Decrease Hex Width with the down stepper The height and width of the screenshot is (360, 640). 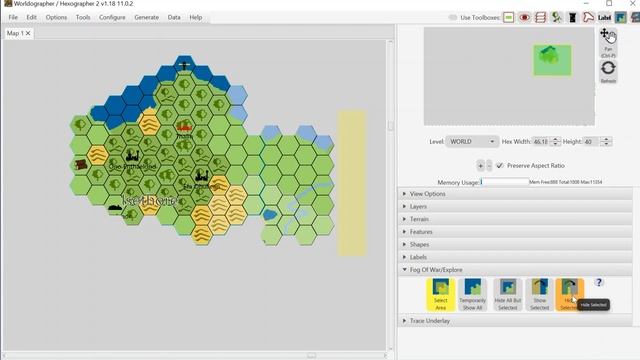555,144
